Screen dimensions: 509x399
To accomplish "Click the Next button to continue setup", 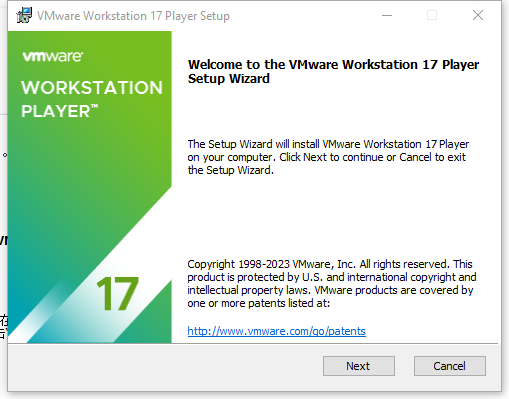I will tap(359, 366).
